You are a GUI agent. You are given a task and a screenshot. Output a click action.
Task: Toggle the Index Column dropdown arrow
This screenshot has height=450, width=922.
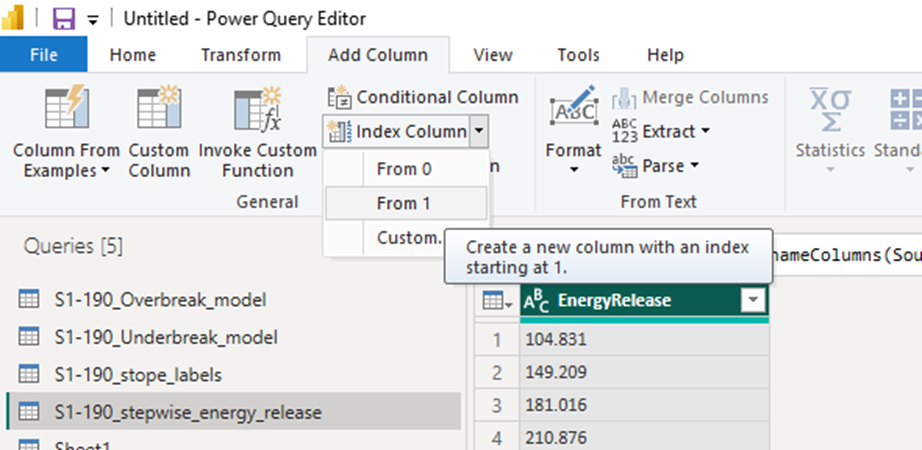coord(479,131)
